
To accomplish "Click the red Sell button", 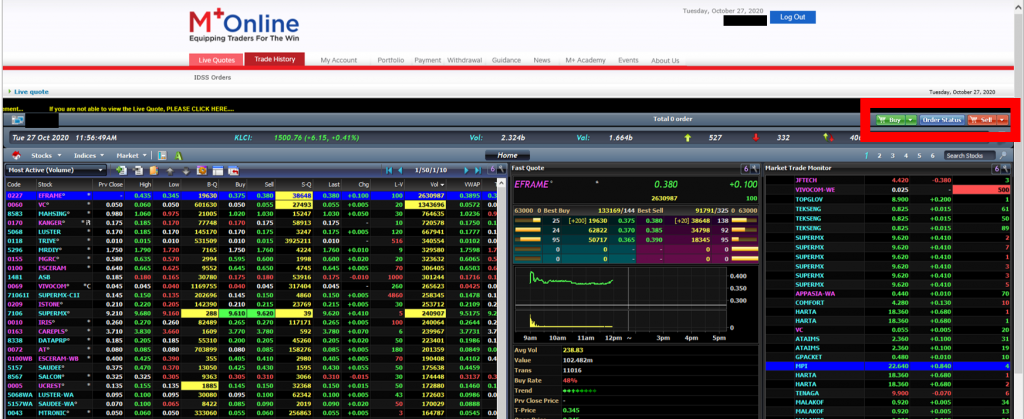I will tap(982, 119).
